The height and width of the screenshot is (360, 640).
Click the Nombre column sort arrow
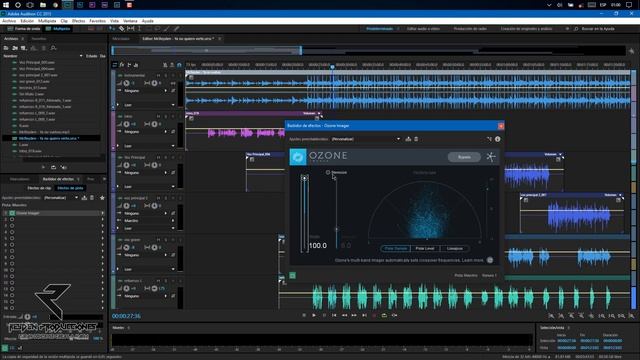(x=81, y=56)
